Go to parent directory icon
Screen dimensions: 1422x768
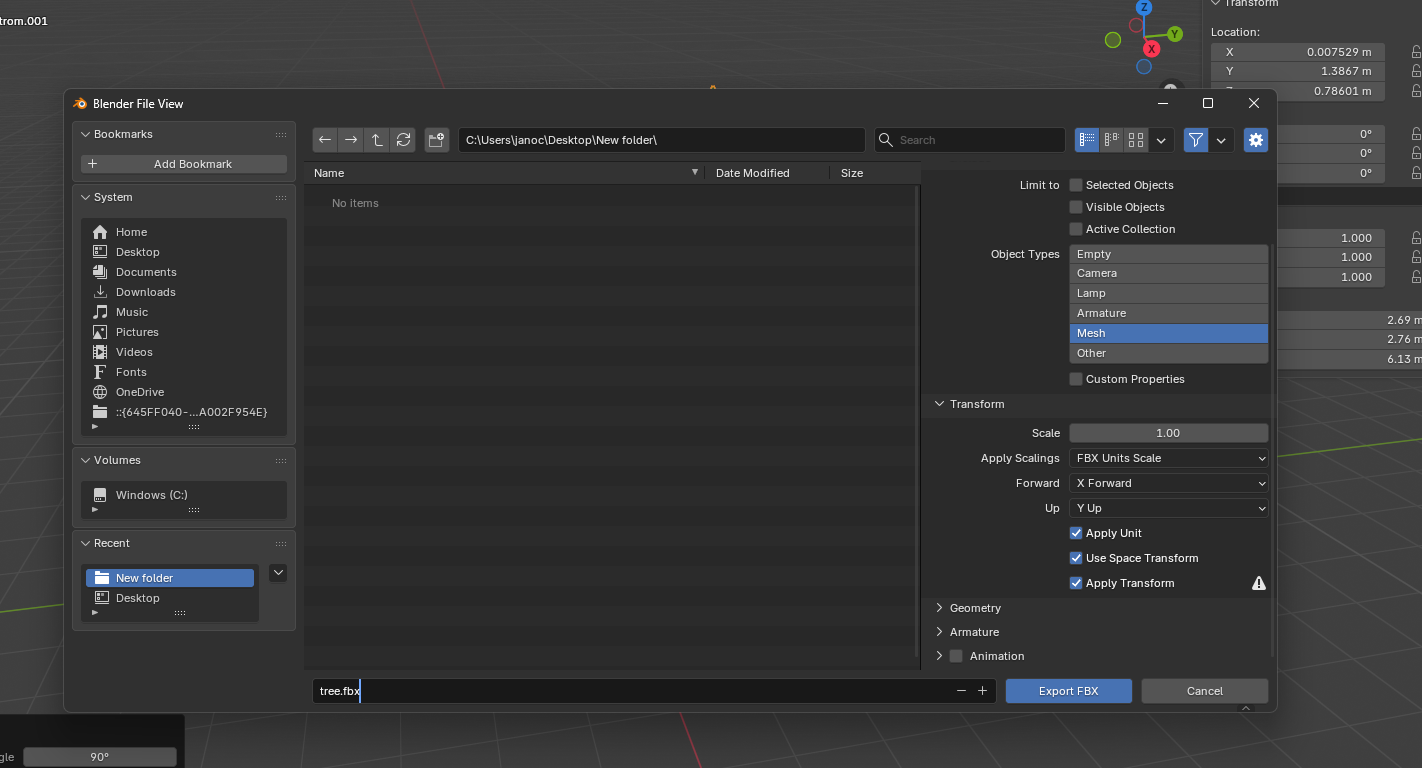coord(377,140)
